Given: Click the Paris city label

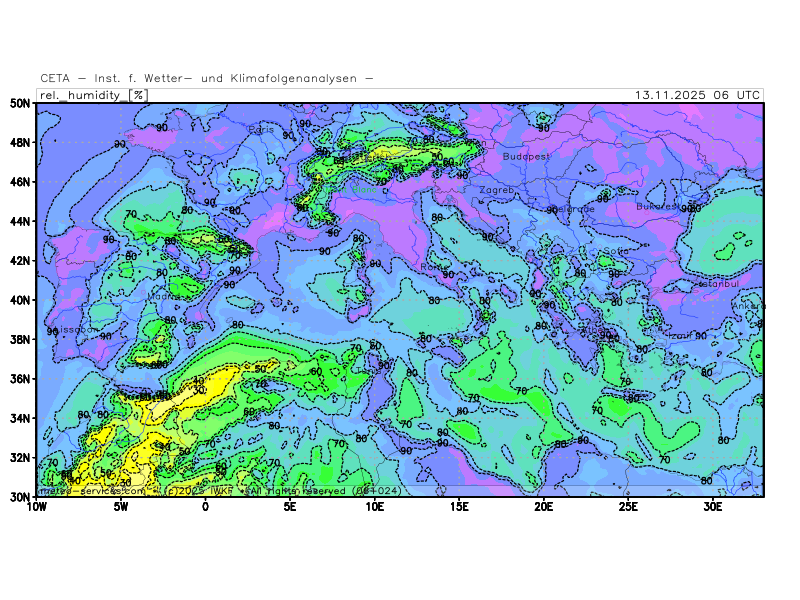Looking at the screenshot, I should tap(262, 129).
